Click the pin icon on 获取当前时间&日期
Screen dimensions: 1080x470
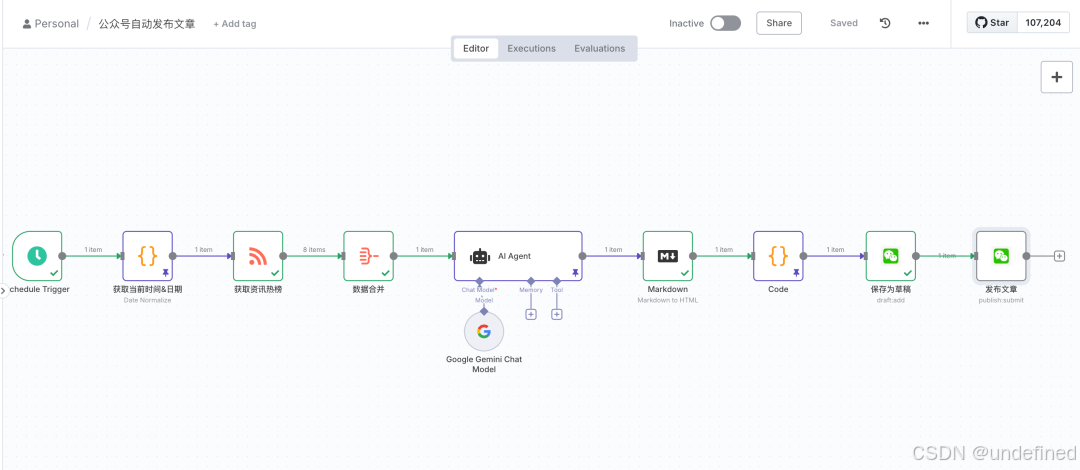pos(165,273)
